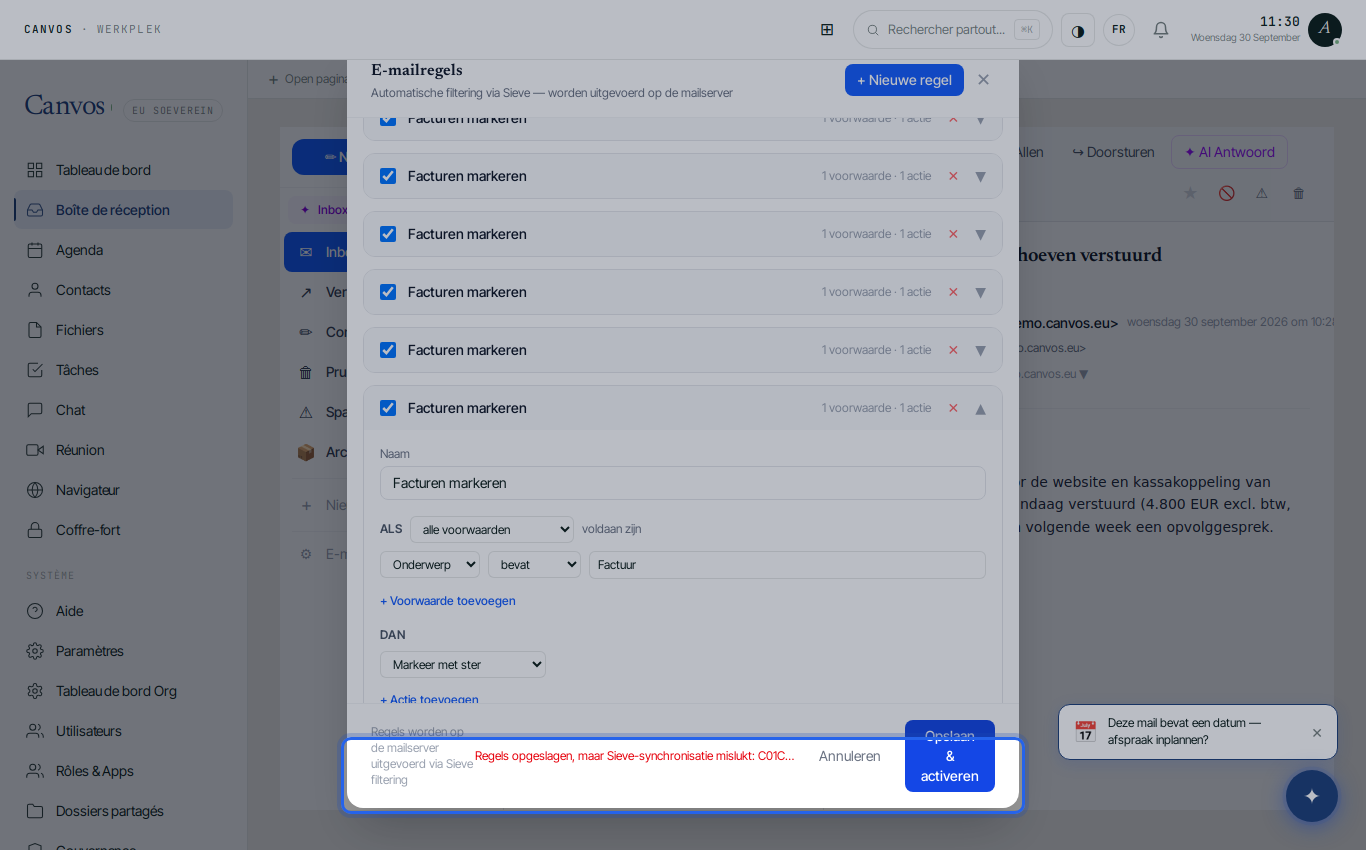Switch language with the FR button
The height and width of the screenshot is (850, 1366).
pos(1119,30)
